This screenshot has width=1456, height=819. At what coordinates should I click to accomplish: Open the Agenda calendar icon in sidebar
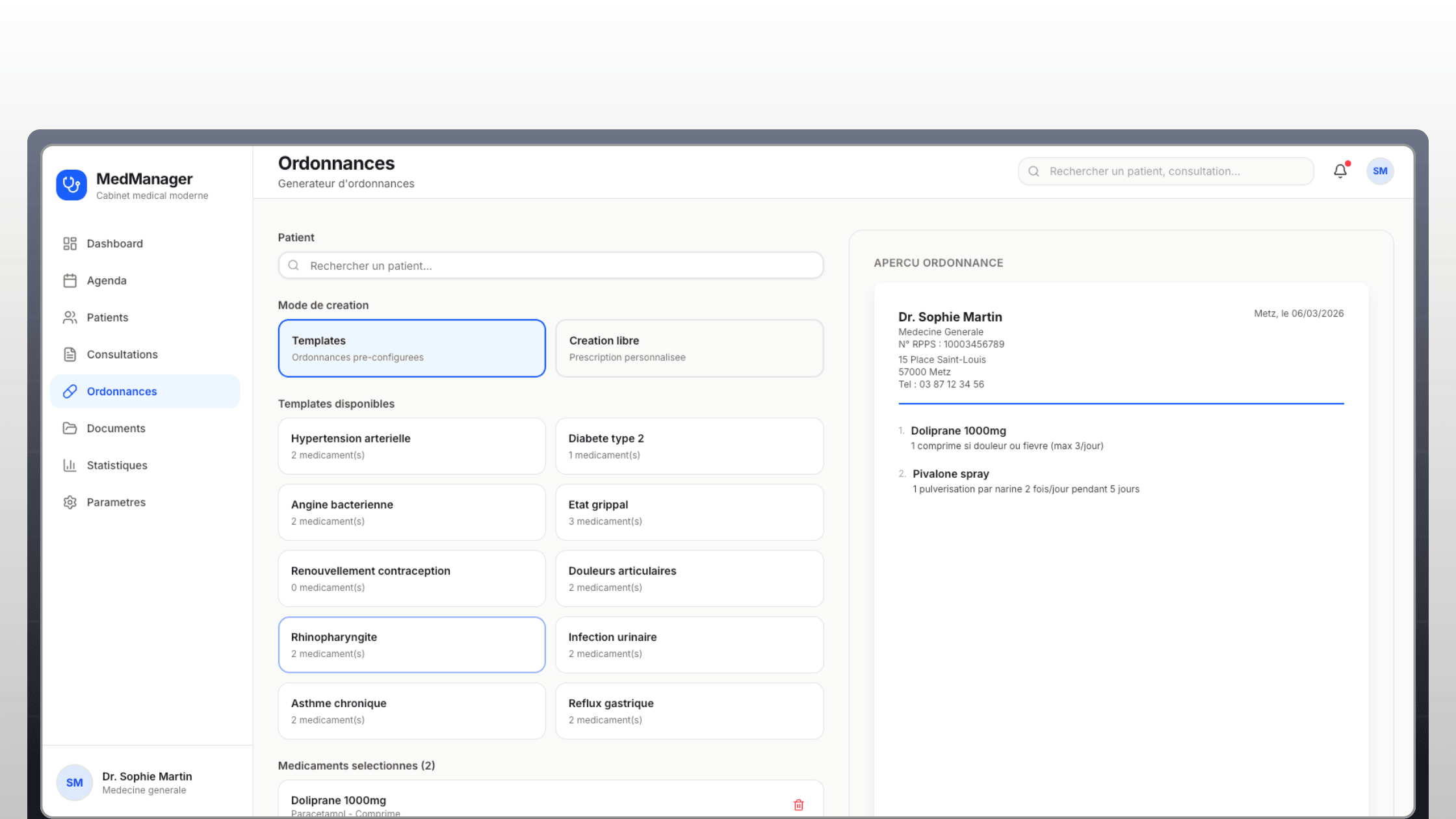(71, 280)
